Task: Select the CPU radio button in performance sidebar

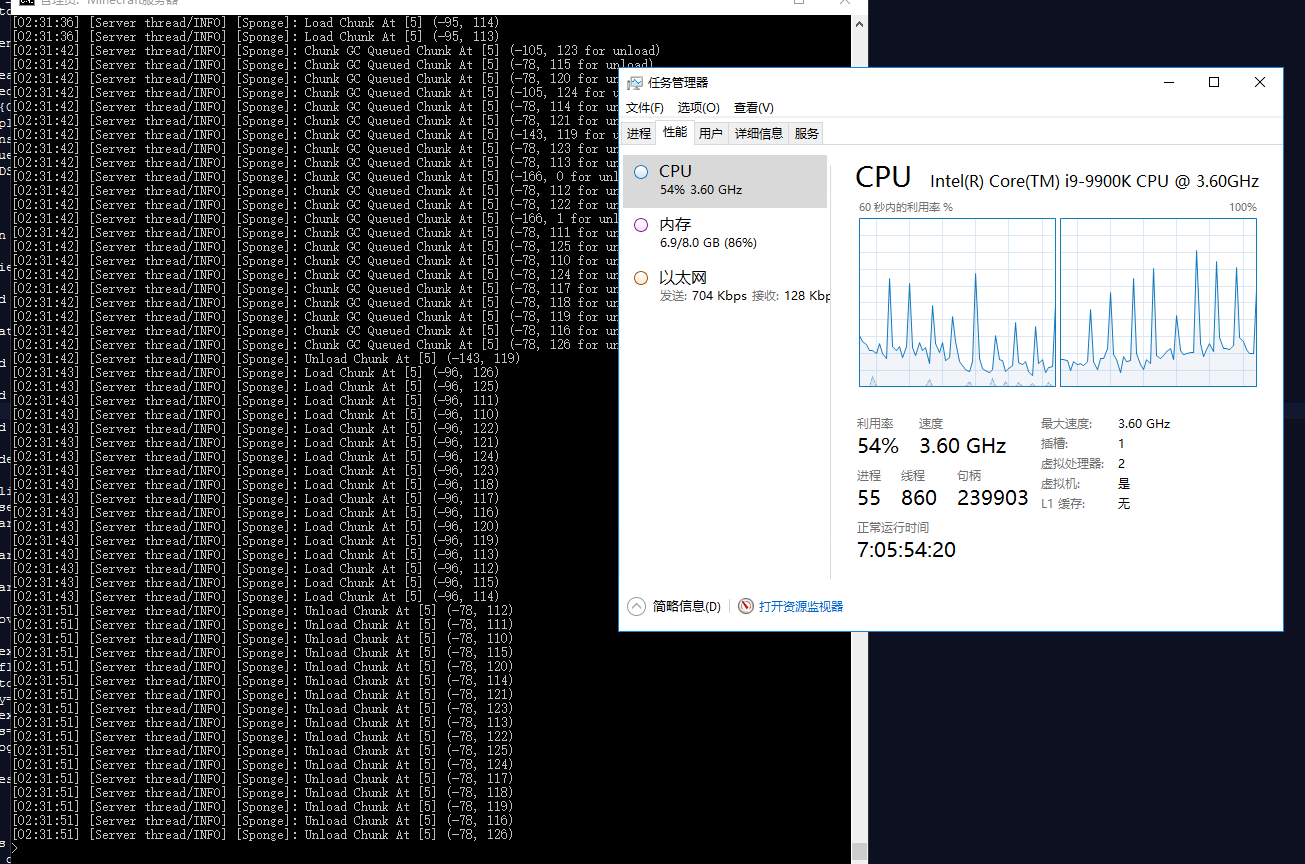Action: click(x=640, y=171)
